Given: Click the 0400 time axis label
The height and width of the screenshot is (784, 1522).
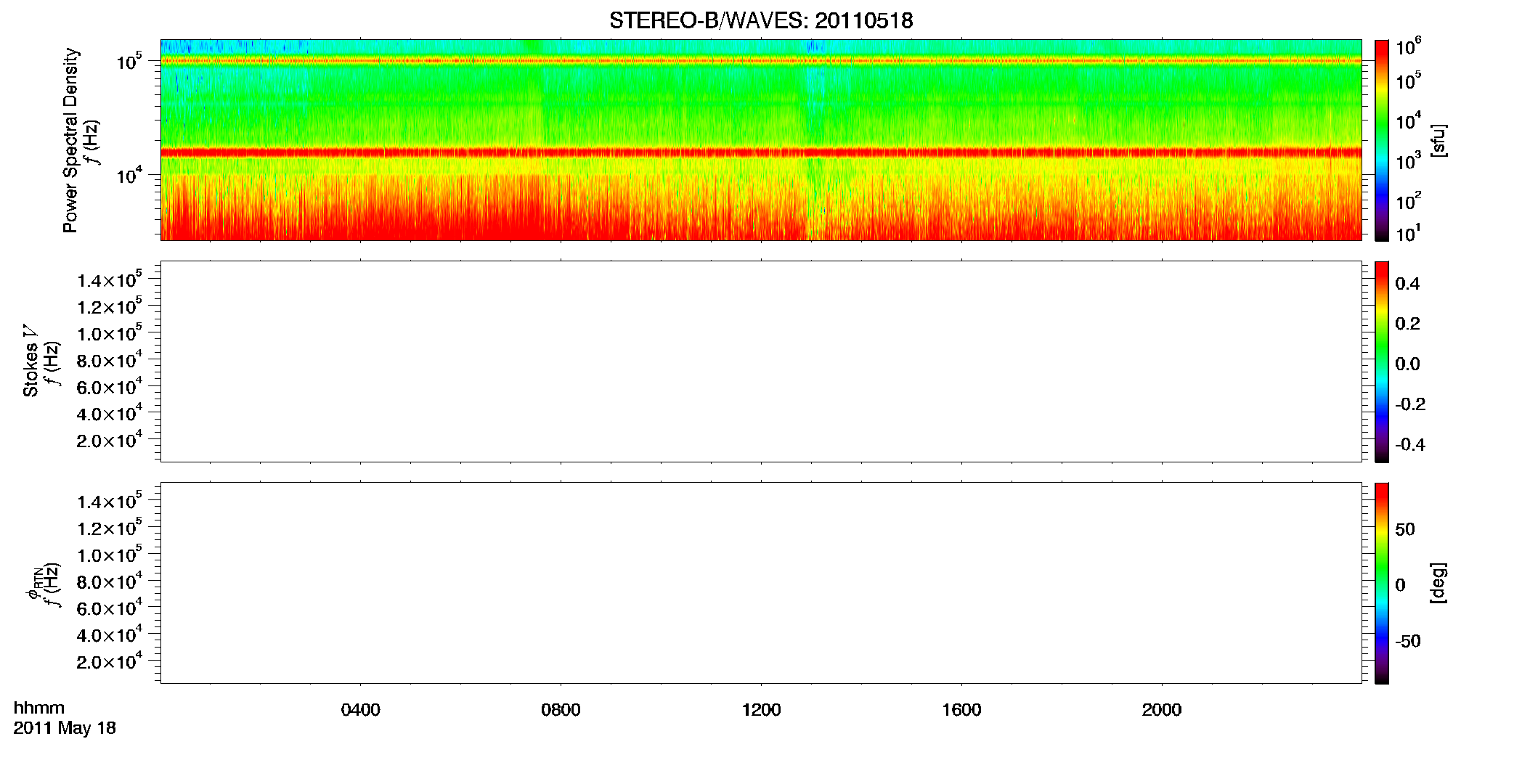Looking at the screenshot, I should [360, 710].
